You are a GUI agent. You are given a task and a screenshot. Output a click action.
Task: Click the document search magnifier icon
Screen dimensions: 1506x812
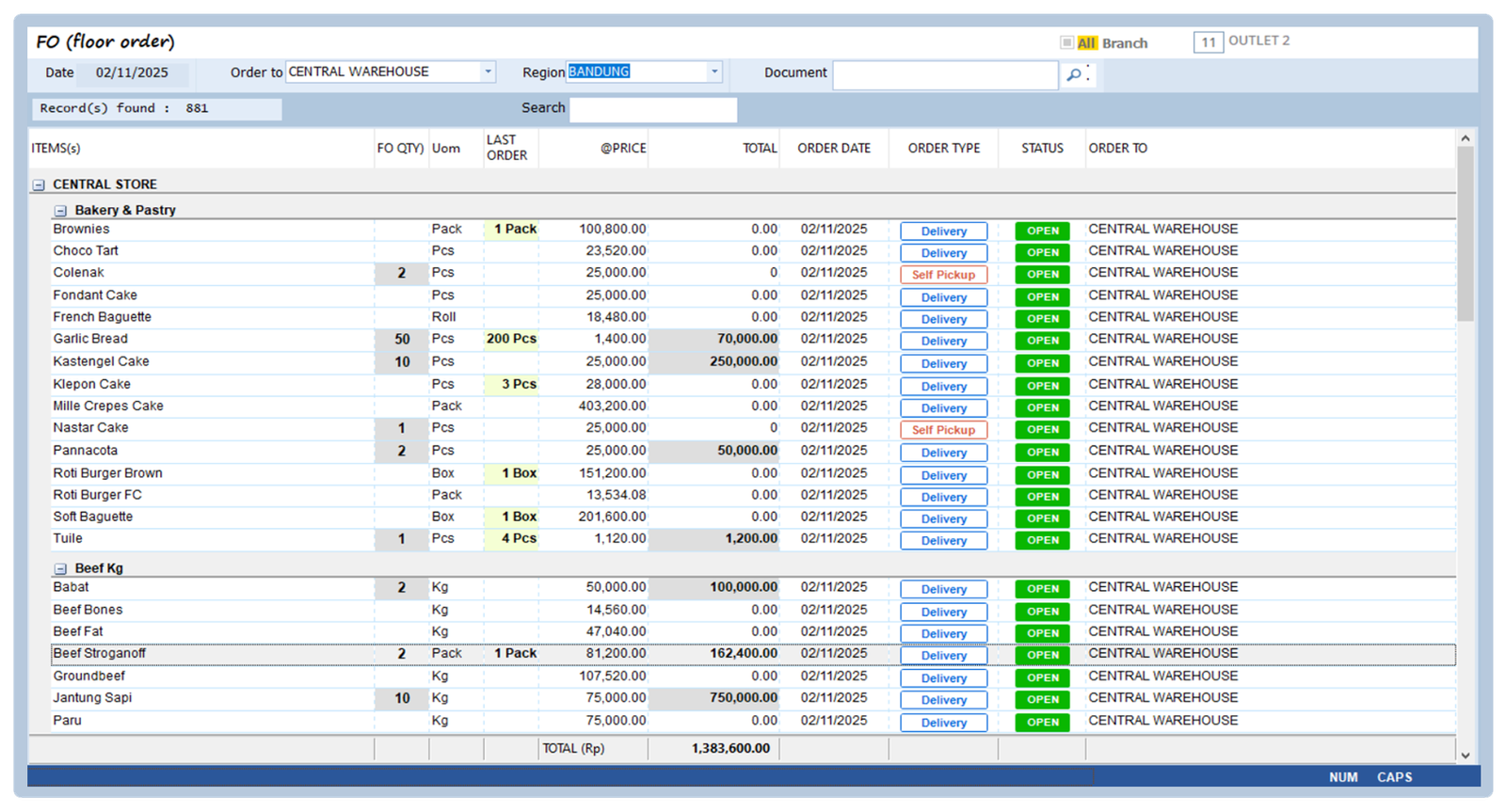pos(1074,74)
